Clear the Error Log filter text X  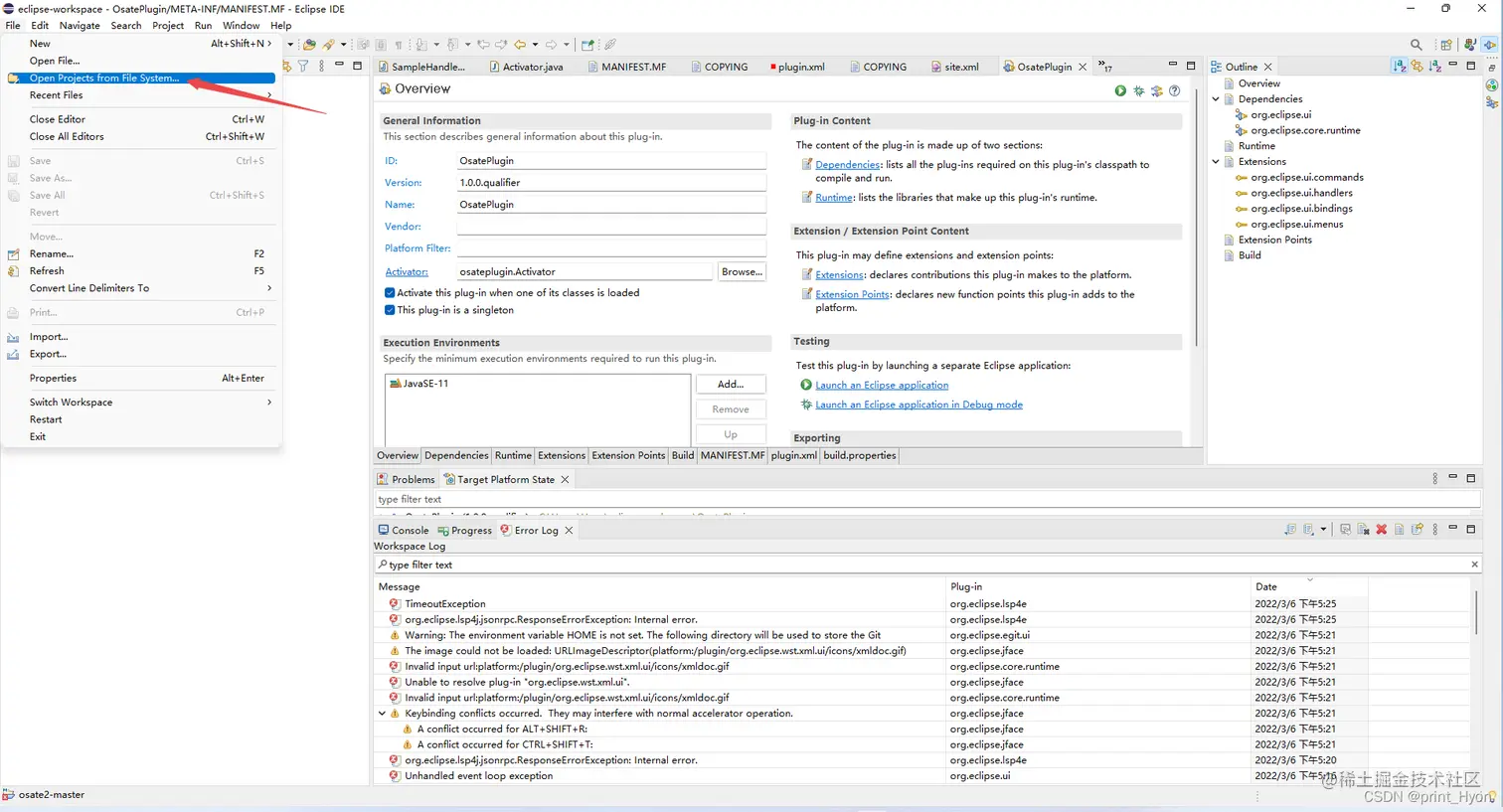[1474, 565]
